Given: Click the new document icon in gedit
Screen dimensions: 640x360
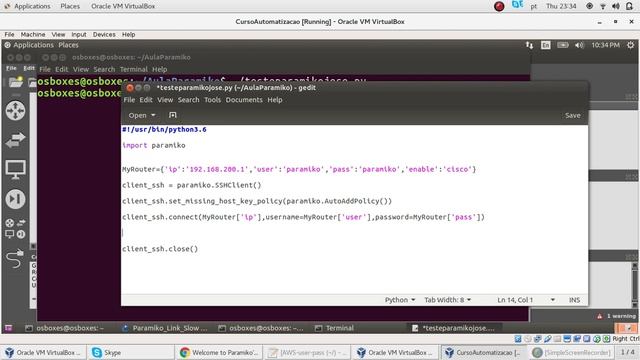Looking at the screenshot, I should [x=173, y=116].
